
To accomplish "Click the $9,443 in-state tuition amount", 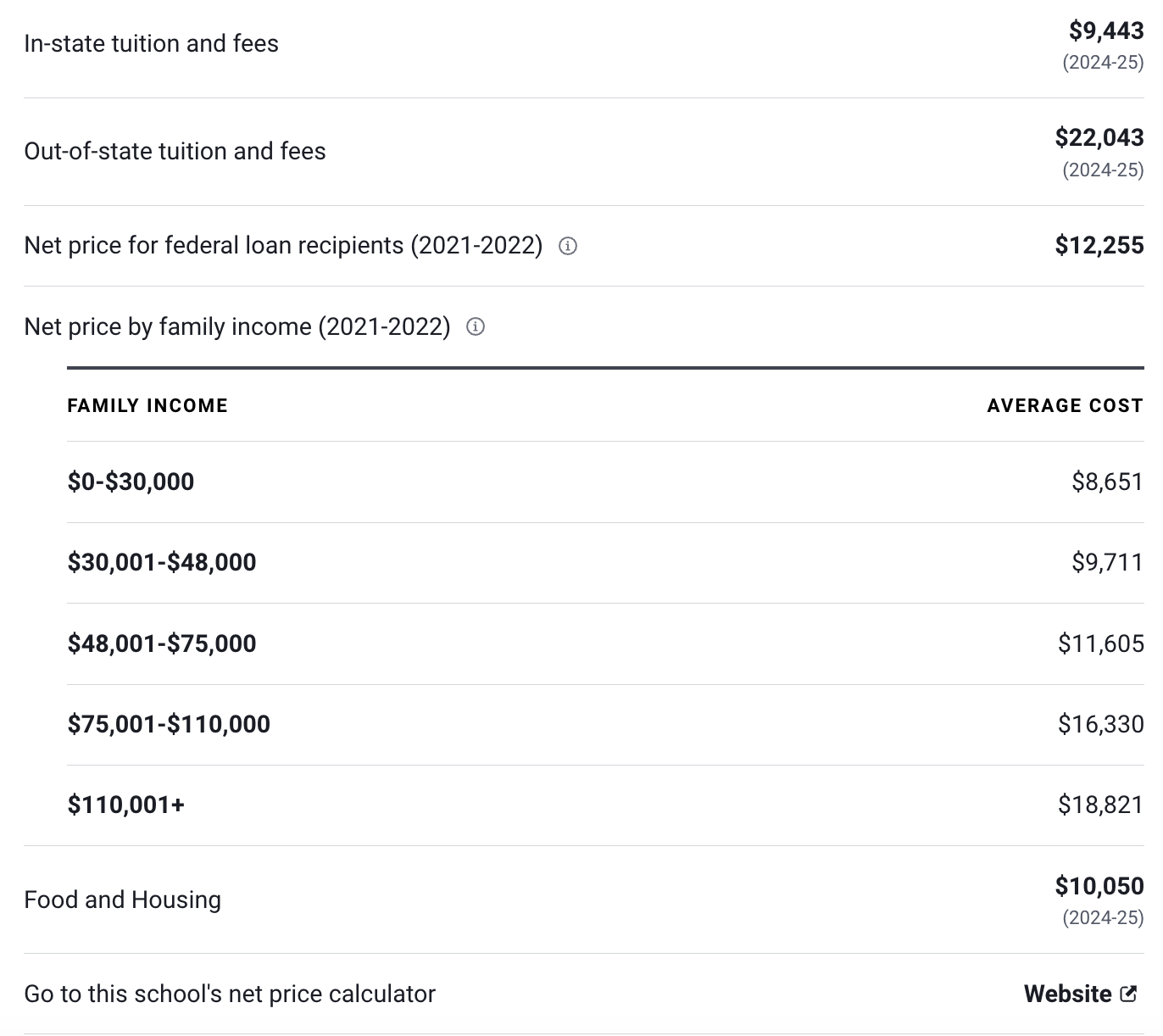I will click(1106, 31).
